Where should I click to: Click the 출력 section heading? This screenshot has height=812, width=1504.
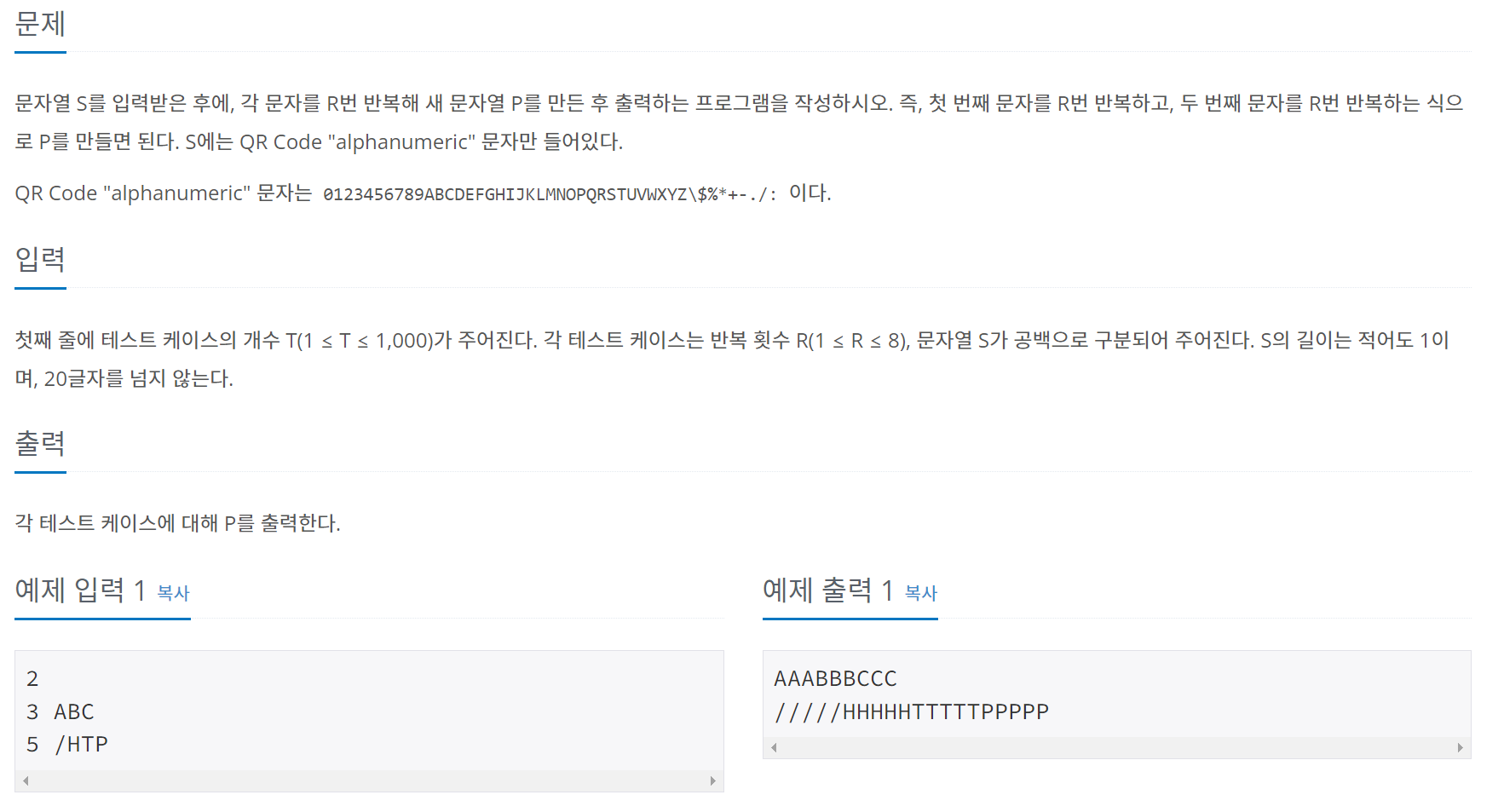(40, 442)
